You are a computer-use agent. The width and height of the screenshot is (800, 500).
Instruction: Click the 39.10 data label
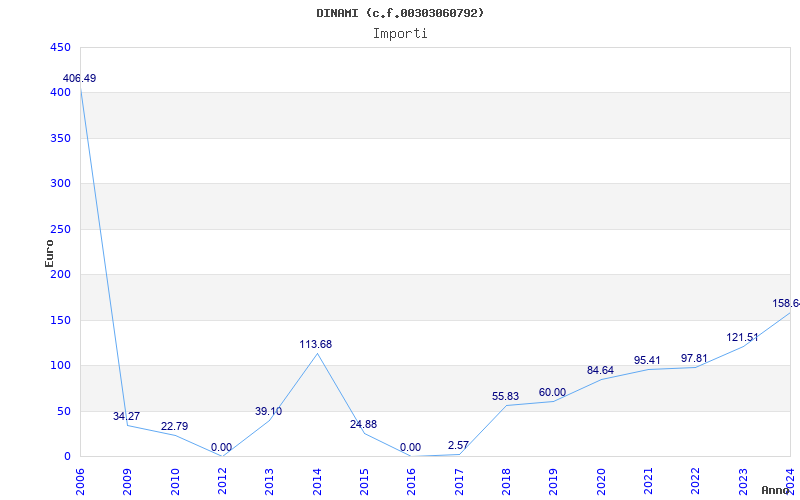pyautogui.click(x=268, y=411)
